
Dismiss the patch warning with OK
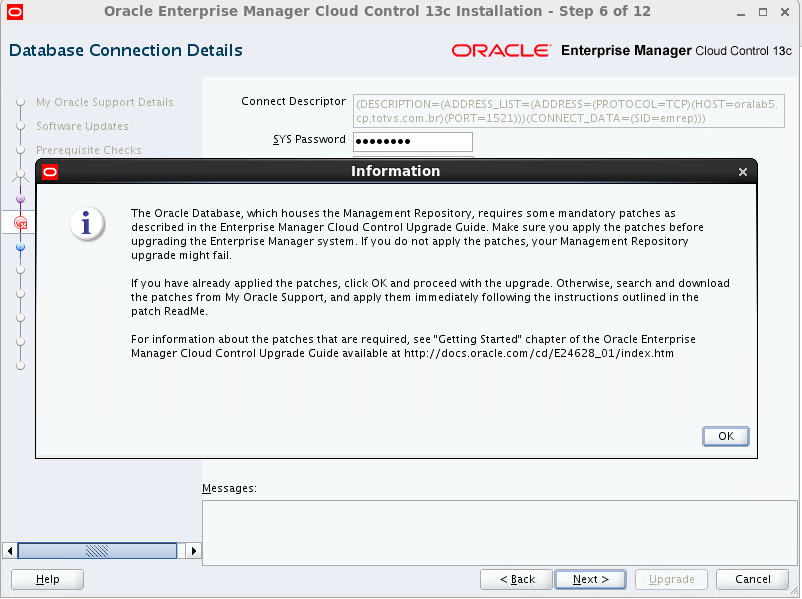click(725, 436)
